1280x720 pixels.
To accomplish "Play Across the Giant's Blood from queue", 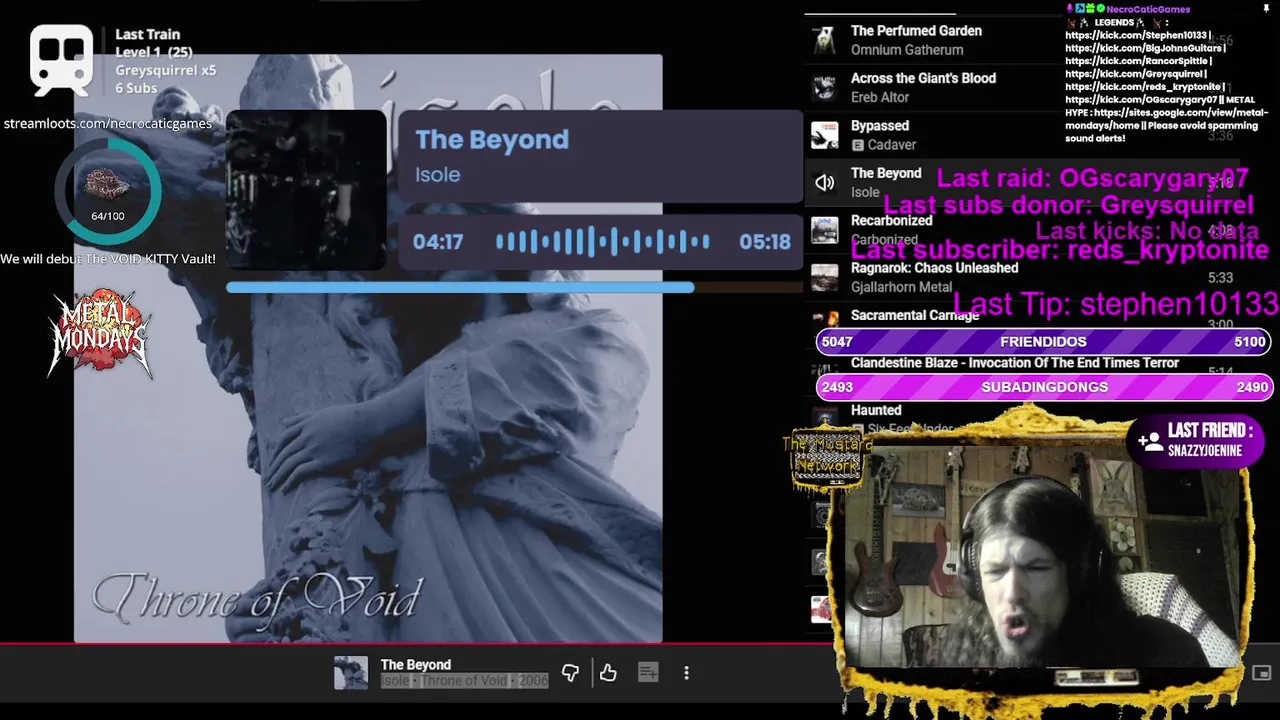I will (x=923, y=78).
